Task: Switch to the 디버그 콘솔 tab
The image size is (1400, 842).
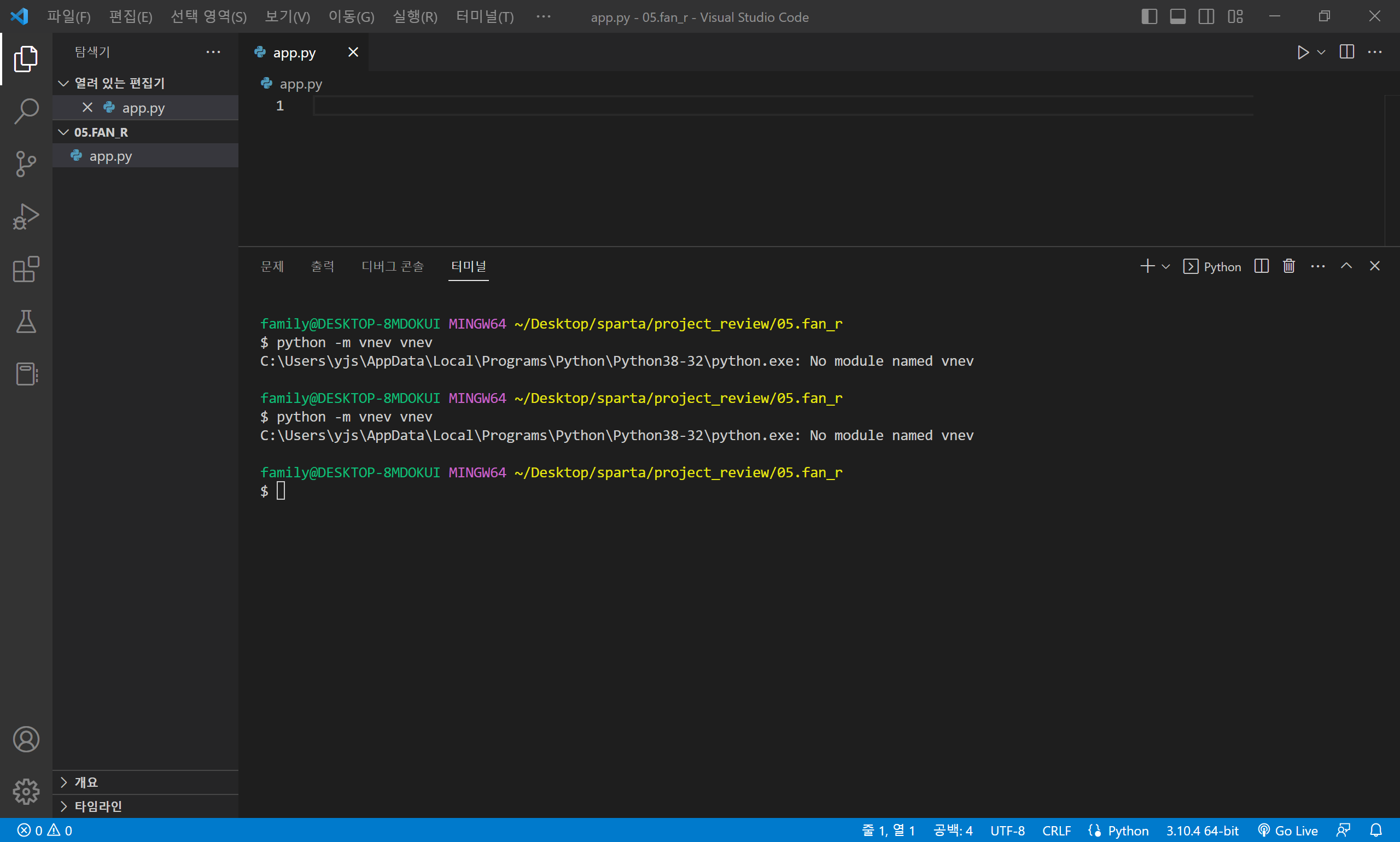Action: click(x=393, y=266)
